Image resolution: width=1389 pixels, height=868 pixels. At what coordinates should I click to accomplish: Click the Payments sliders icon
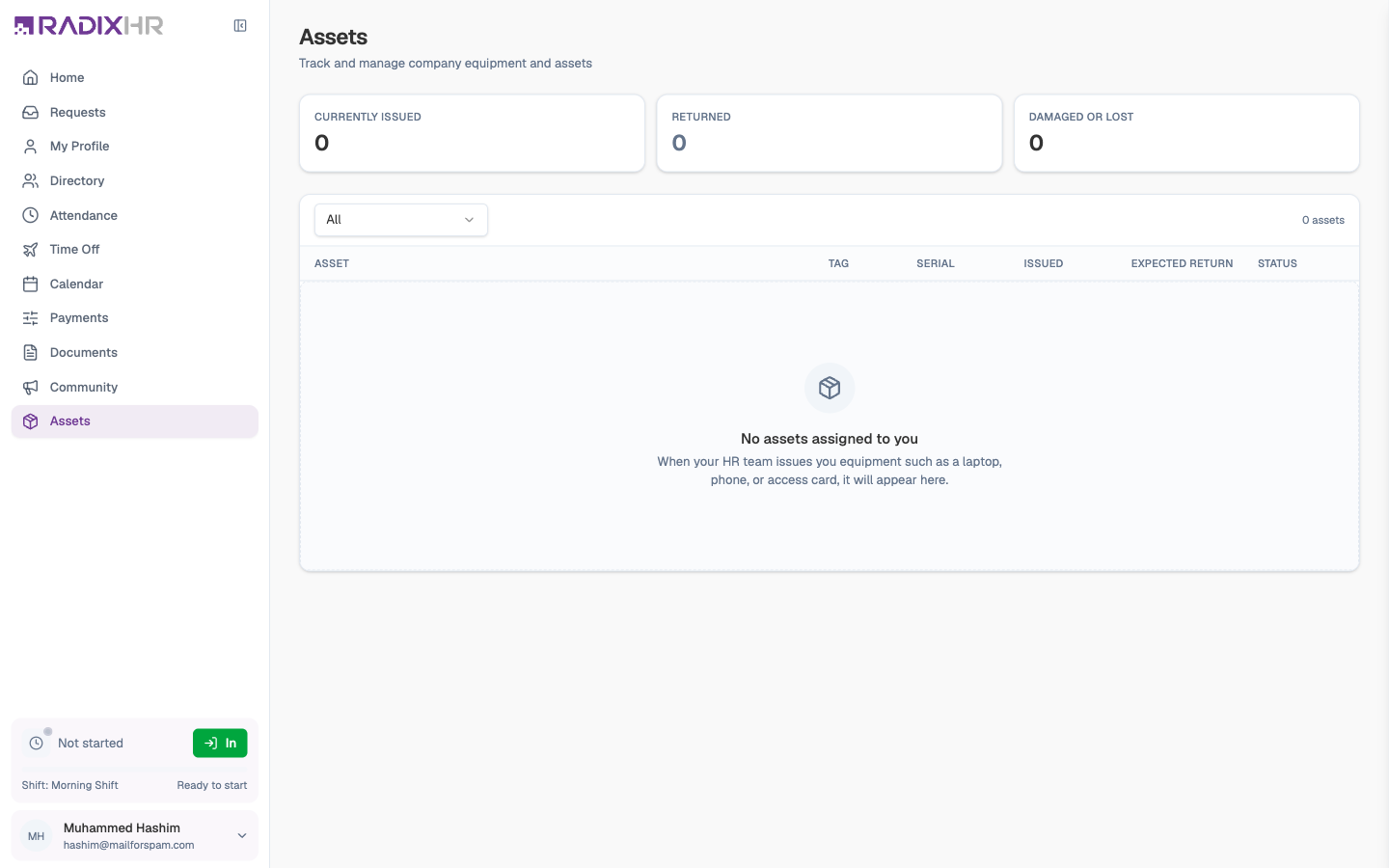31,318
